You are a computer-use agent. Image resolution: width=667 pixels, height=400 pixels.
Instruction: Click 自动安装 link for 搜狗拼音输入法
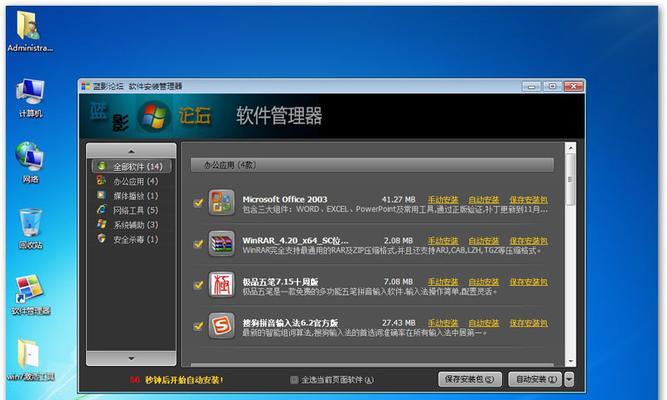click(484, 323)
